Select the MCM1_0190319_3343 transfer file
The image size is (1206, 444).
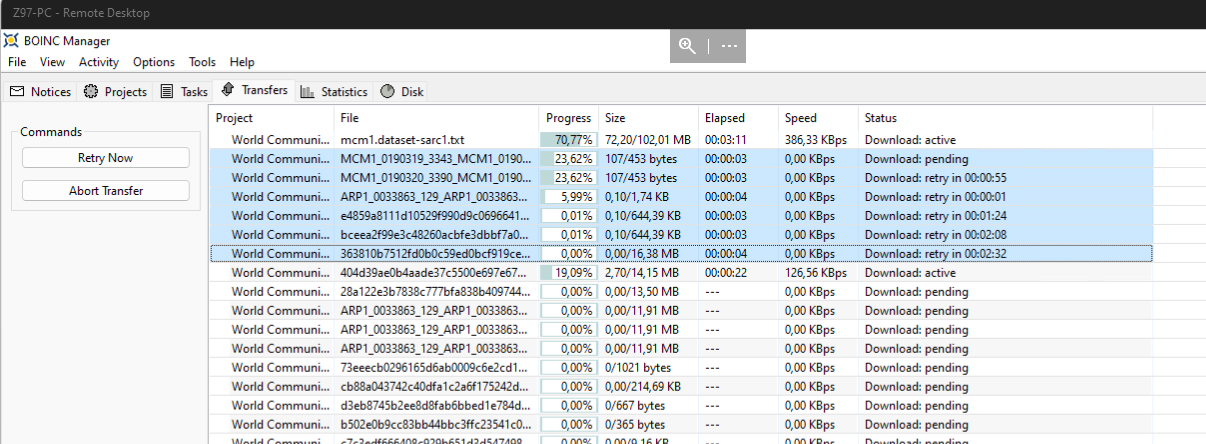tap(434, 159)
